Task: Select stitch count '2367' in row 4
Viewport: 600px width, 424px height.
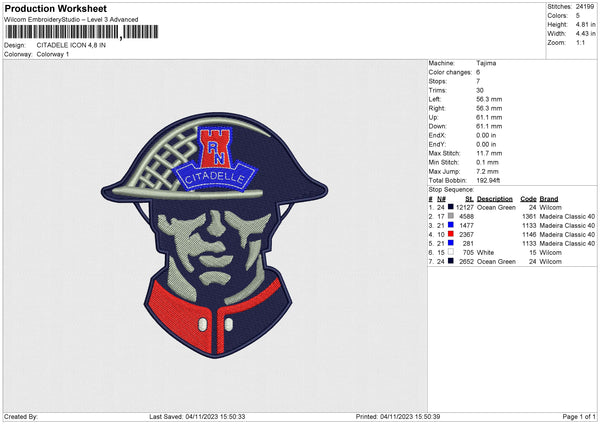Action: pyautogui.click(x=466, y=235)
